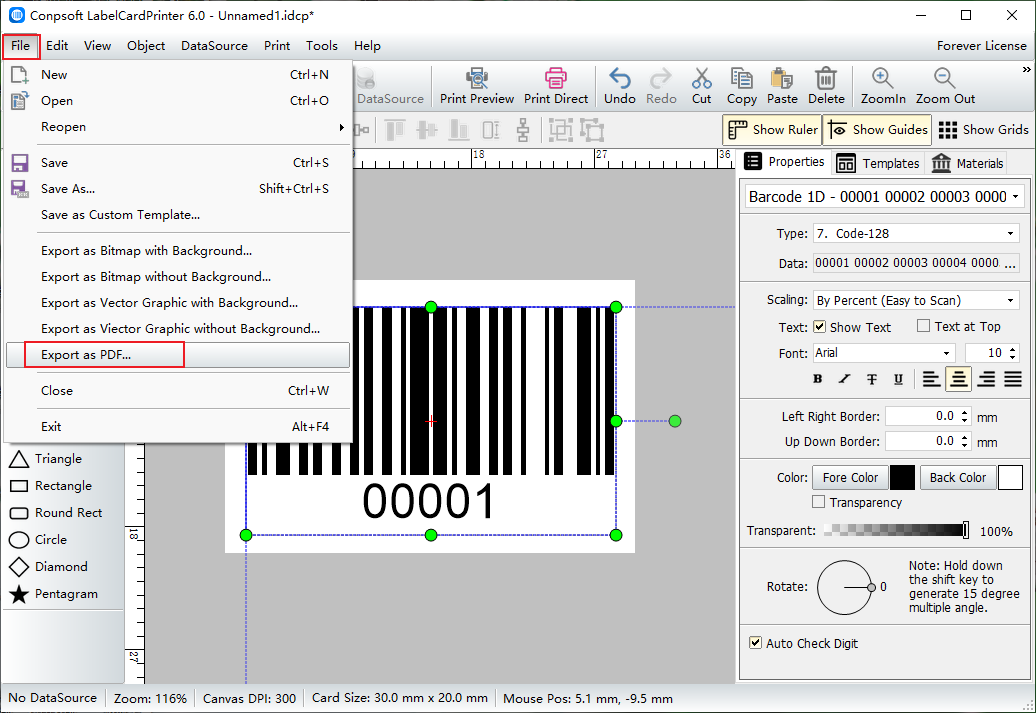Click the Print Direct printer icon

coord(556,79)
